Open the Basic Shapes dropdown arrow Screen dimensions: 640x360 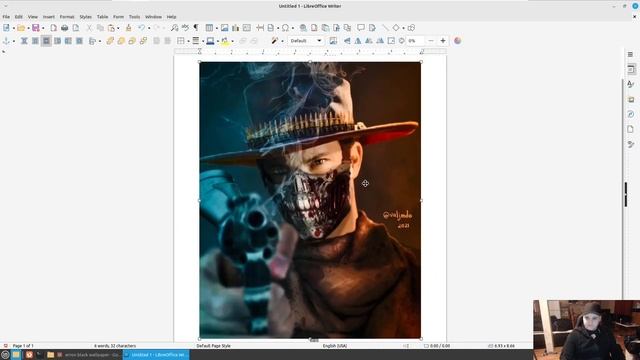pyautogui.click(x=403, y=28)
